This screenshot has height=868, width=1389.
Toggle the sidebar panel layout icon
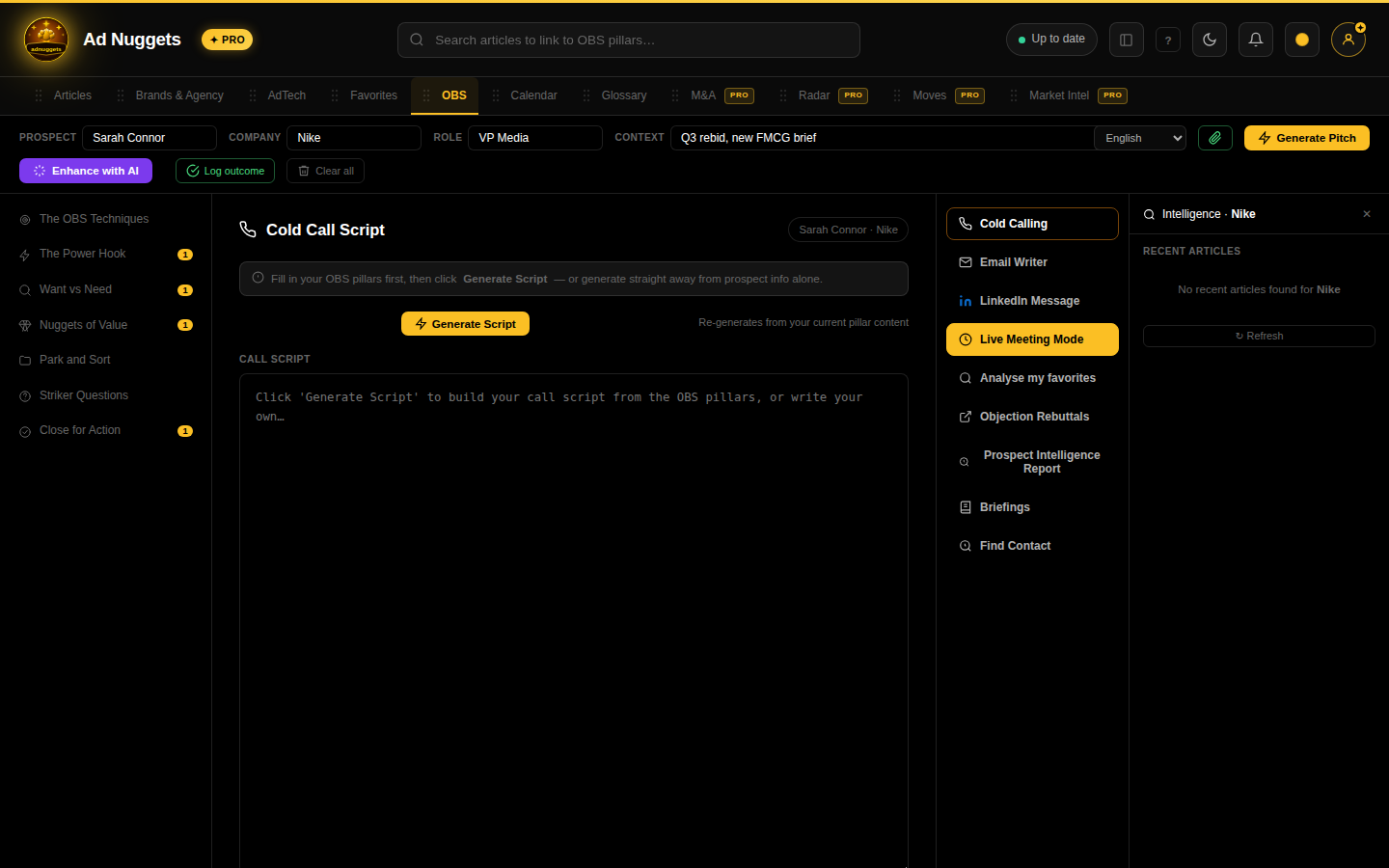1126,40
